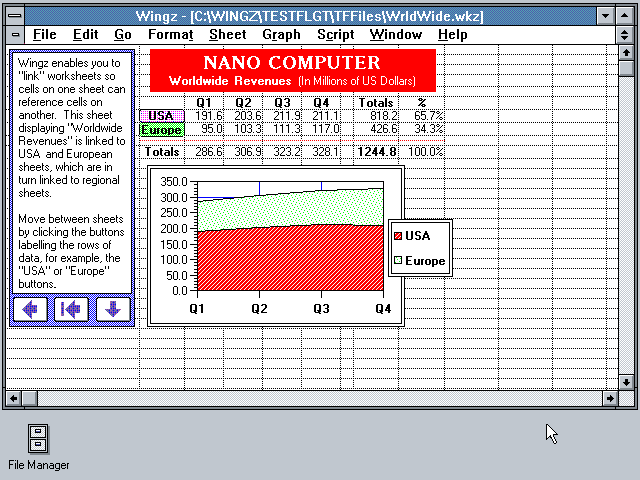The width and height of the screenshot is (640, 480).
Task: Open the File Manager desktop icon
Action: click(38, 447)
